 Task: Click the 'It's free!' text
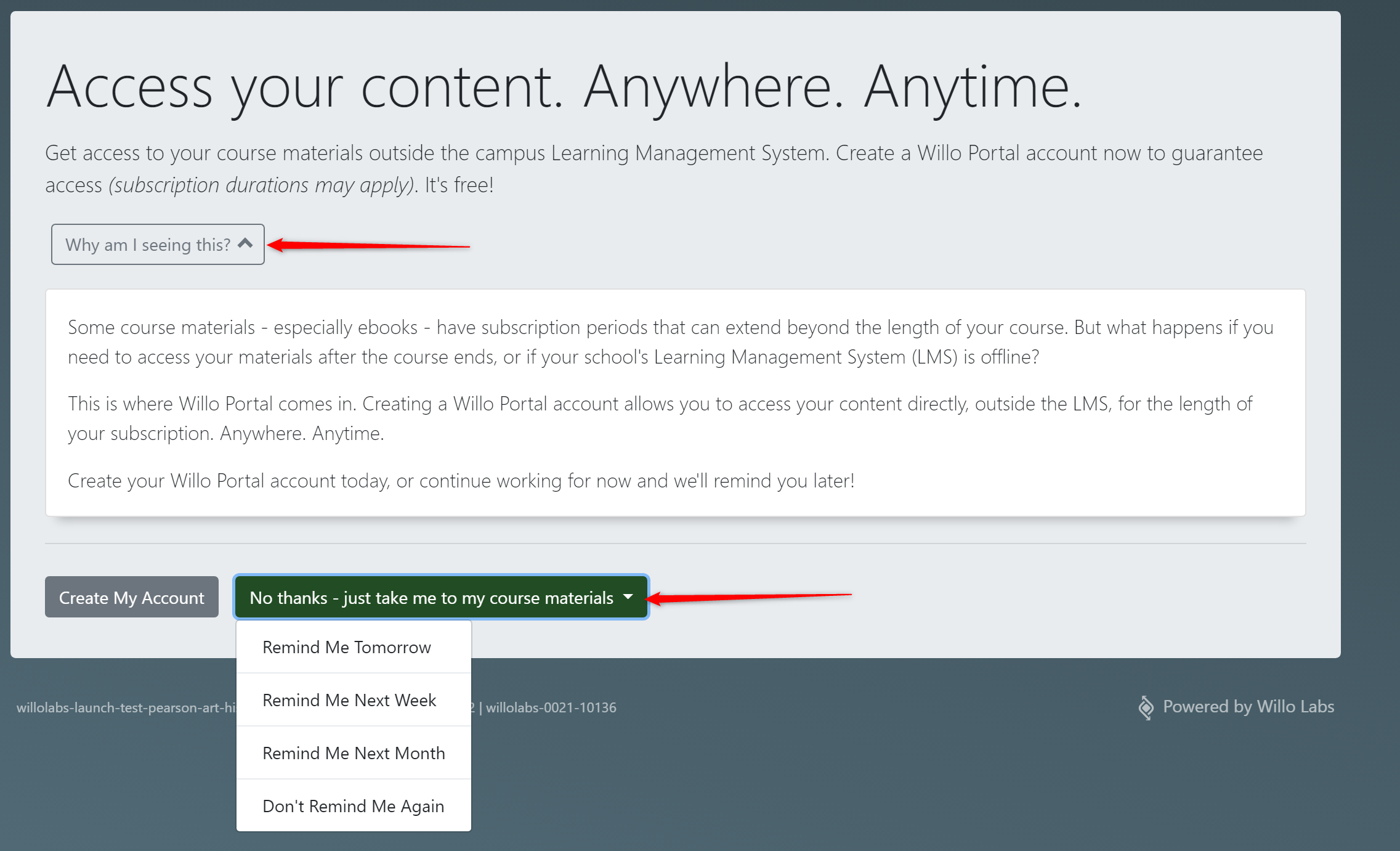click(x=459, y=185)
